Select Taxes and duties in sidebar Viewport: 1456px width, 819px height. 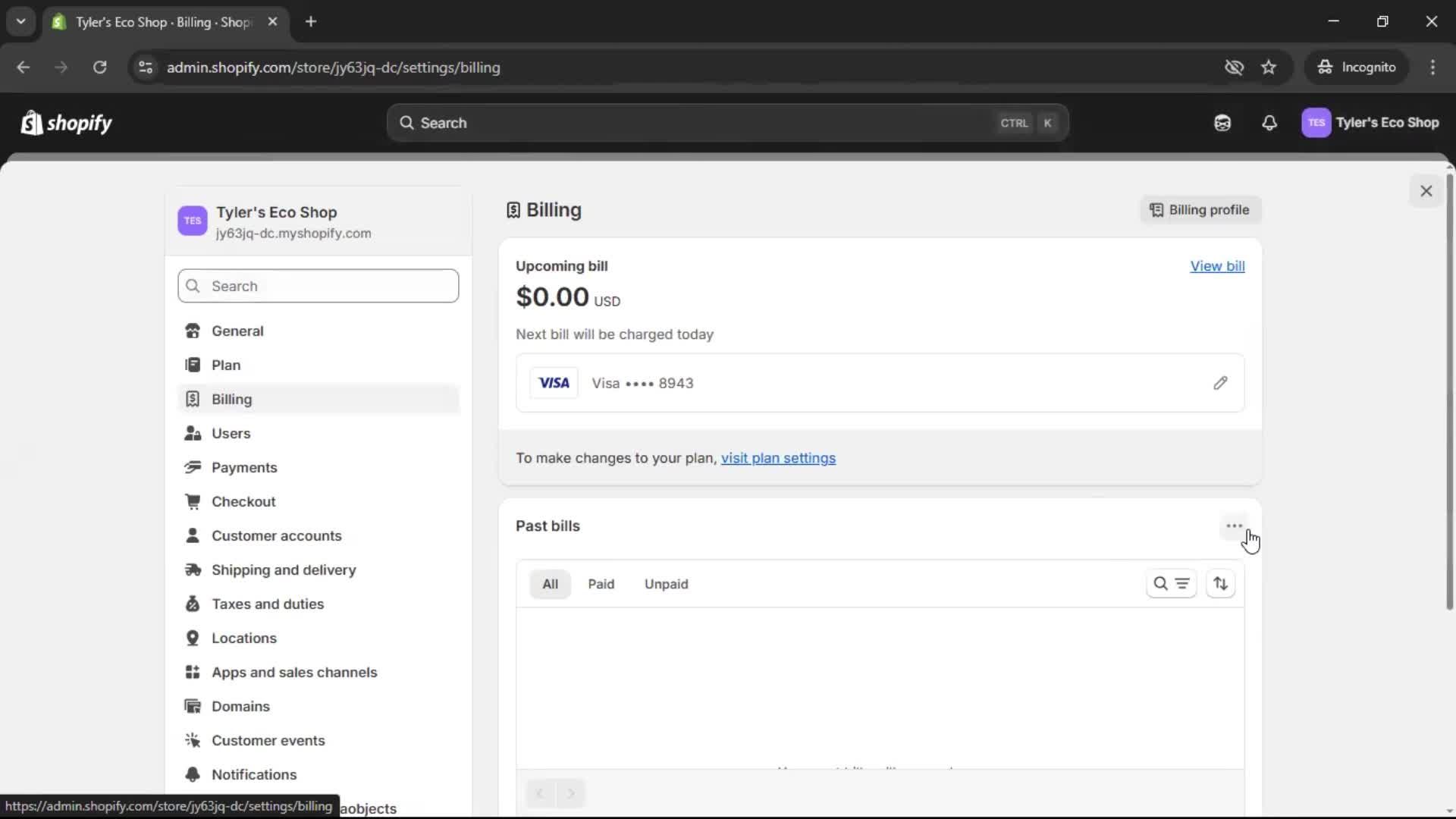[267, 604]
